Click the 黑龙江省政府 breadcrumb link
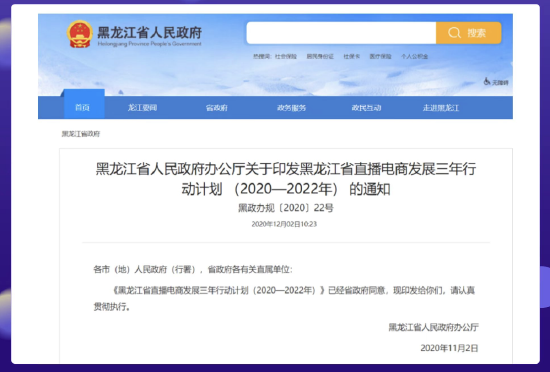Image resolution: width=550 pixels, height=372 pixels. pyautogui.click(x=81, y=134)
